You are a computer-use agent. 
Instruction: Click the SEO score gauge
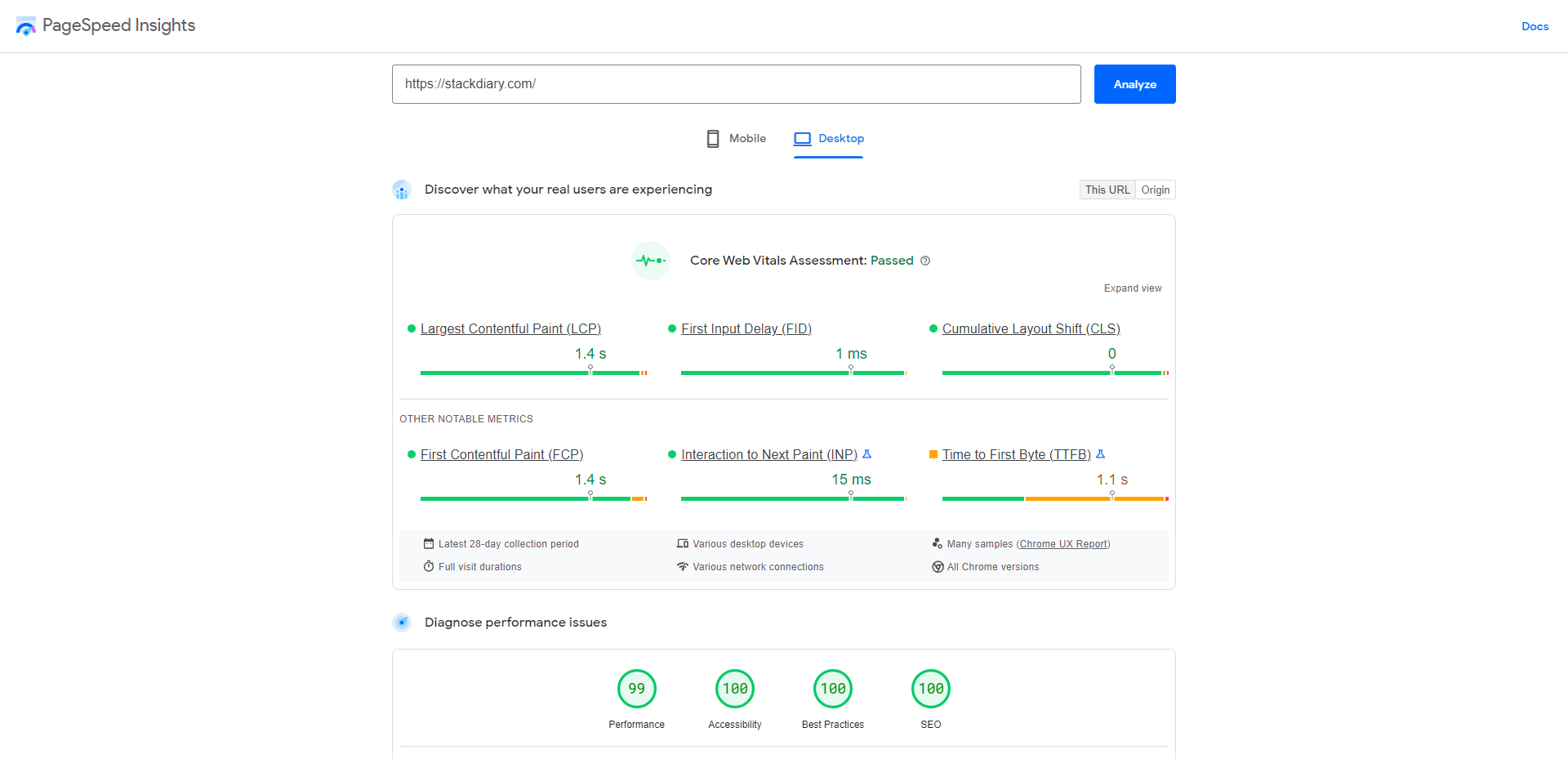[x=931, y=689]
